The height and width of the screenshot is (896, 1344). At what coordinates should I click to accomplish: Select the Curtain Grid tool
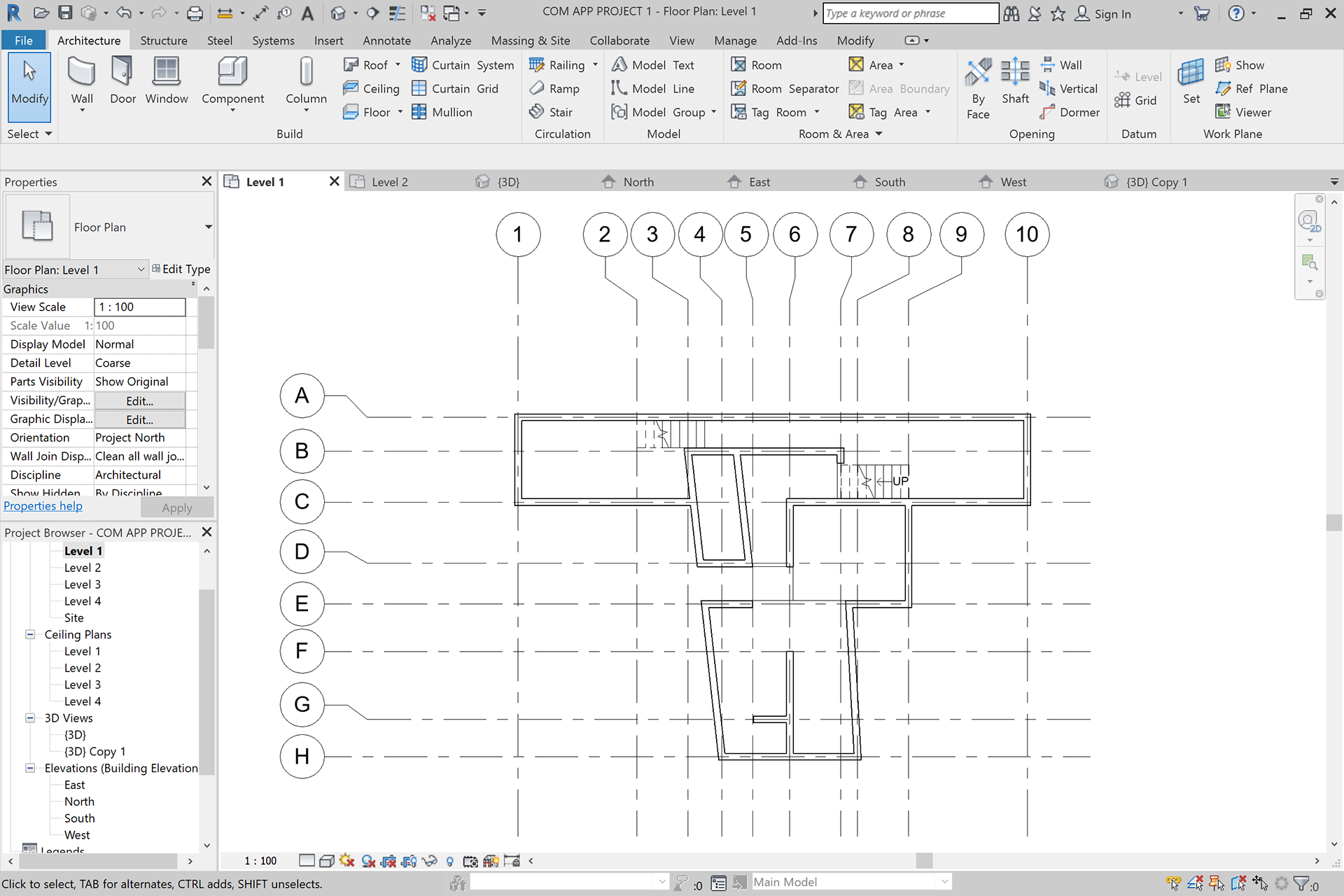455,89
